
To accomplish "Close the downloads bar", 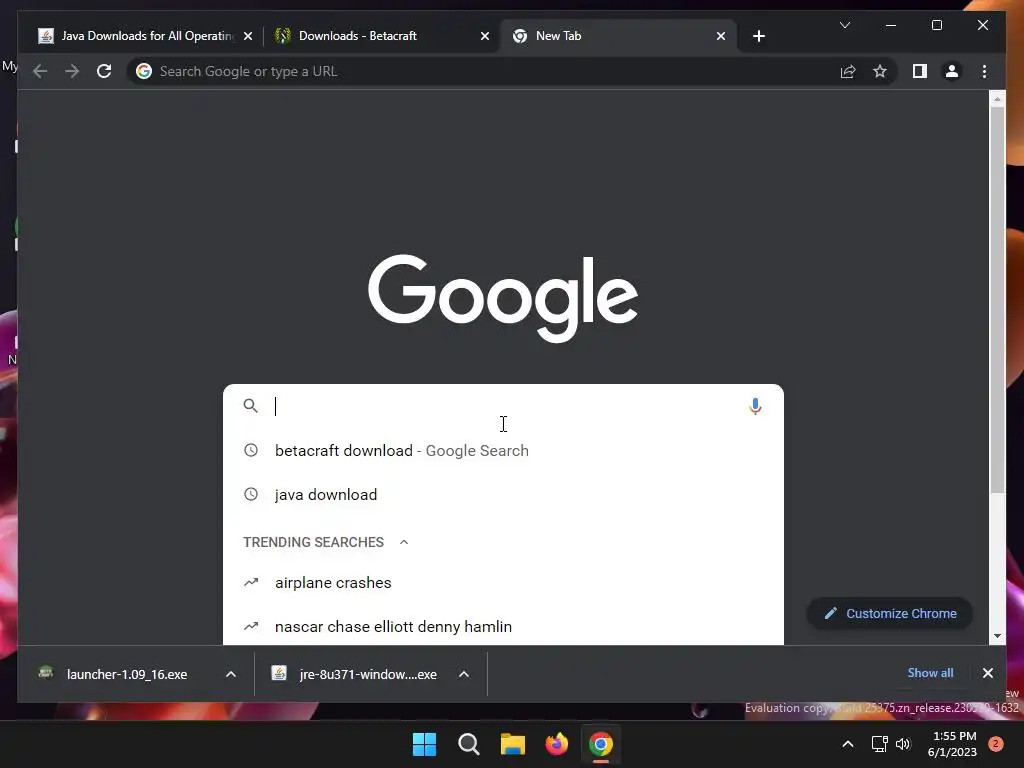I will [x=987, y=673].
